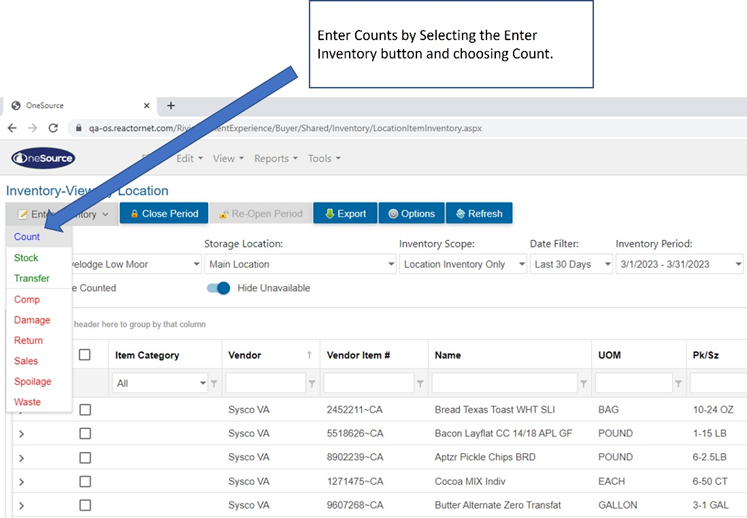
Task: Click the filter icon for UOM column
Action: click(680, 383)
